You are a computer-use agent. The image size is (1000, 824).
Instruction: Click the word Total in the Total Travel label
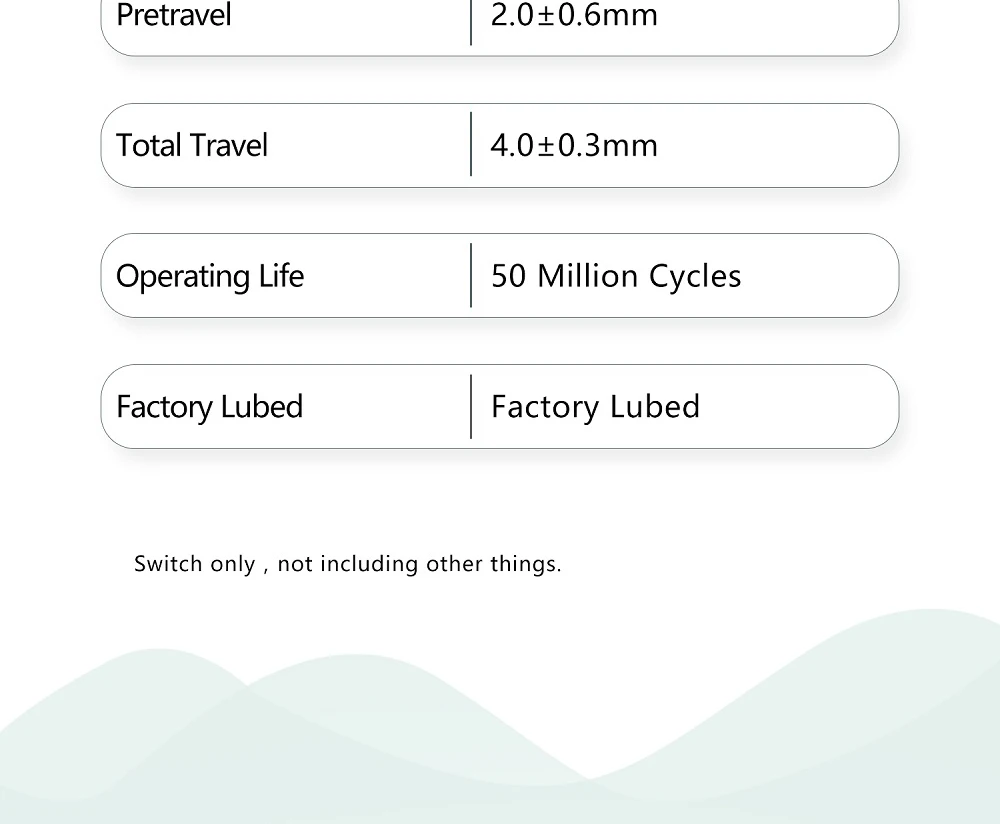(150, 146)
